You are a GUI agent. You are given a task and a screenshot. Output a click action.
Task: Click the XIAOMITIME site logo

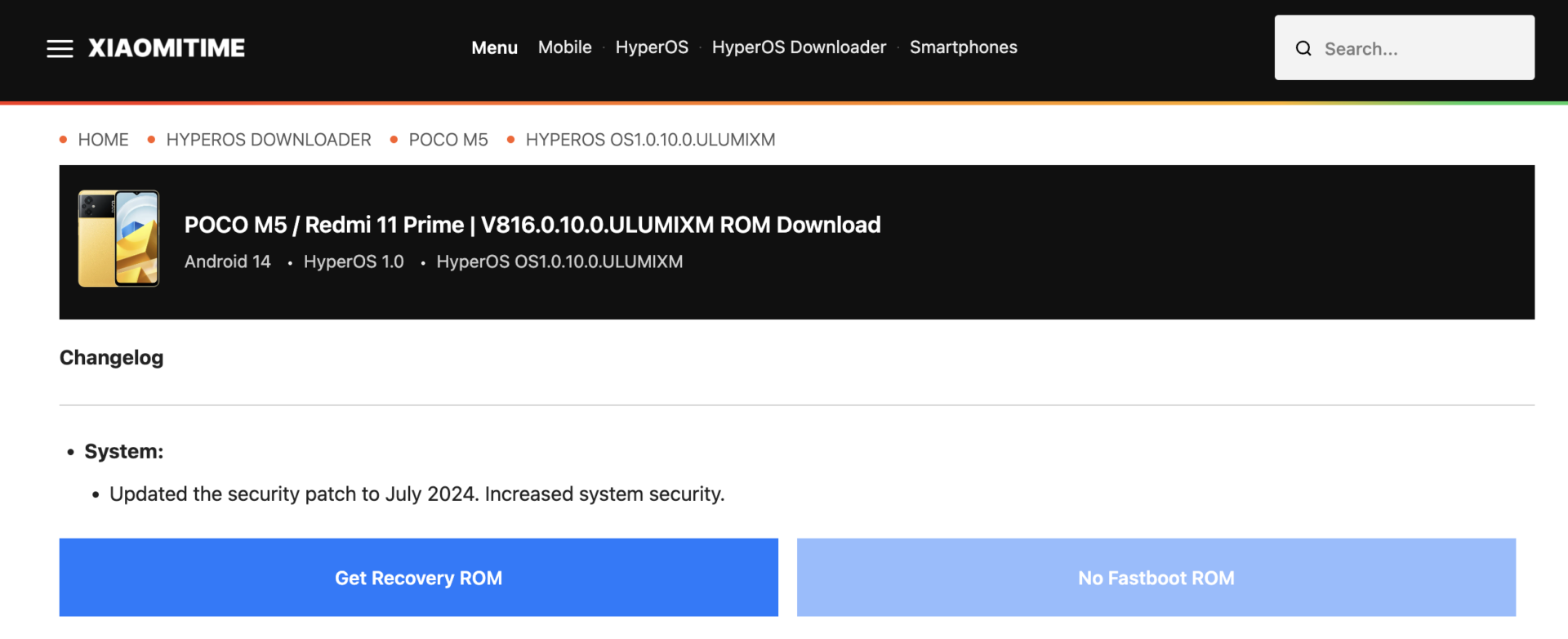(x=167, y=48)
